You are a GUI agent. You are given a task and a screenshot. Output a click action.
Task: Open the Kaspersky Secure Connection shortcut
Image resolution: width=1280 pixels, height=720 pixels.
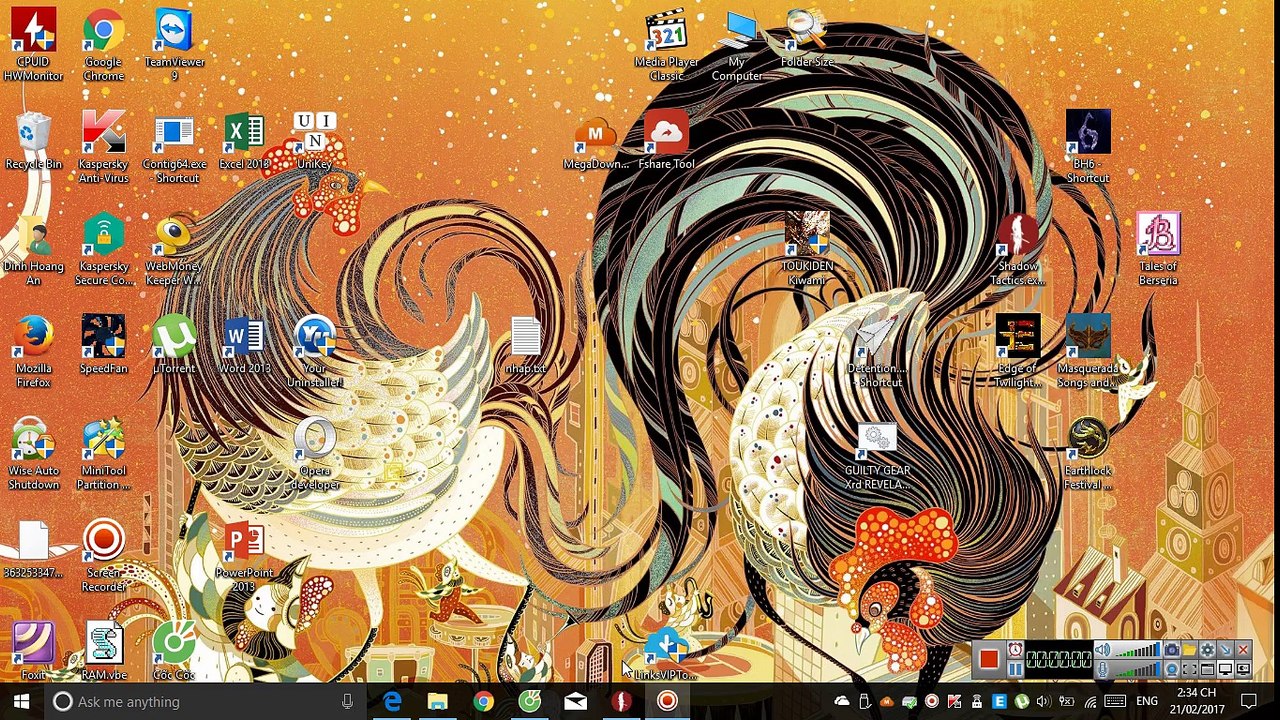pos(103,250)
